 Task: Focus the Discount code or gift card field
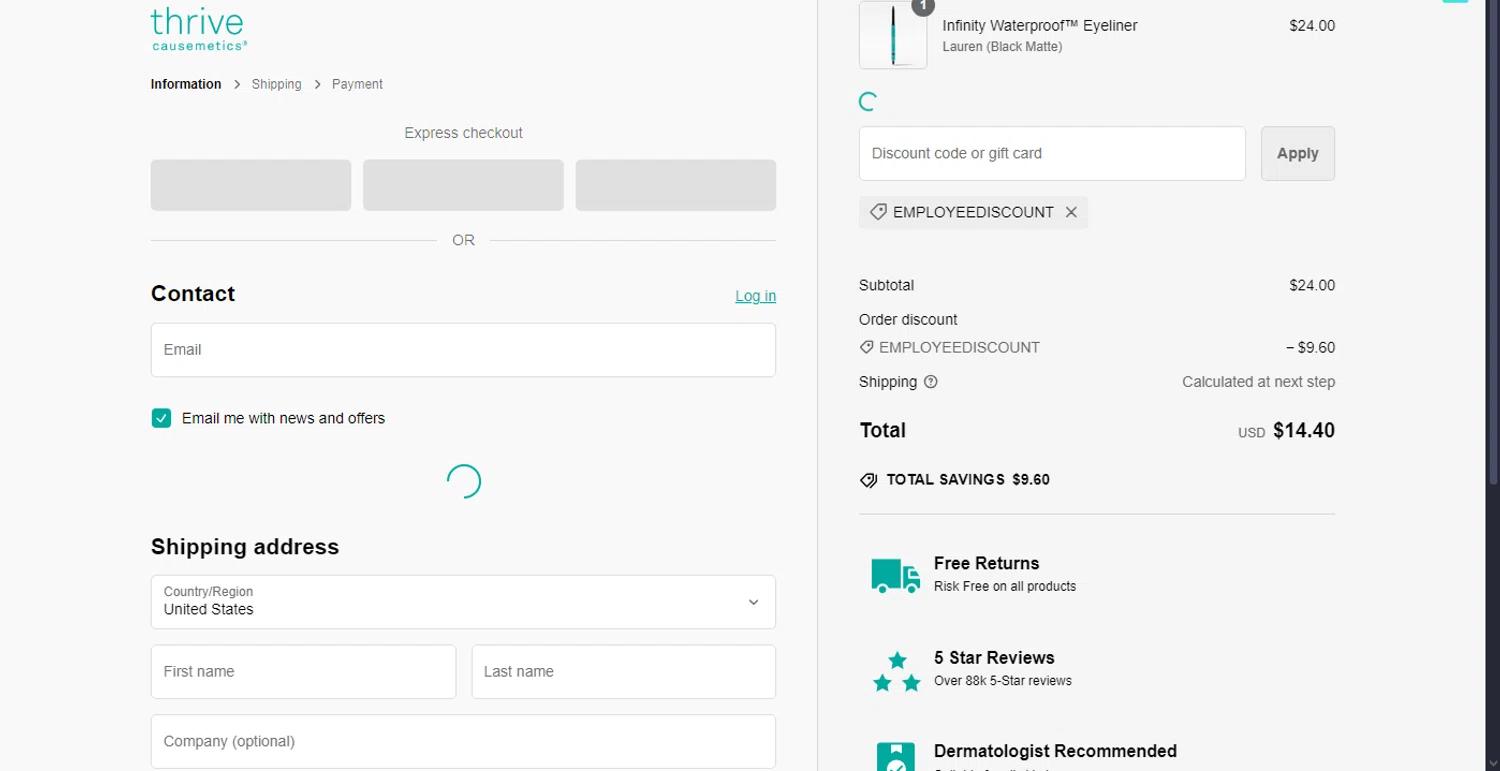(x=1051, y=153)
